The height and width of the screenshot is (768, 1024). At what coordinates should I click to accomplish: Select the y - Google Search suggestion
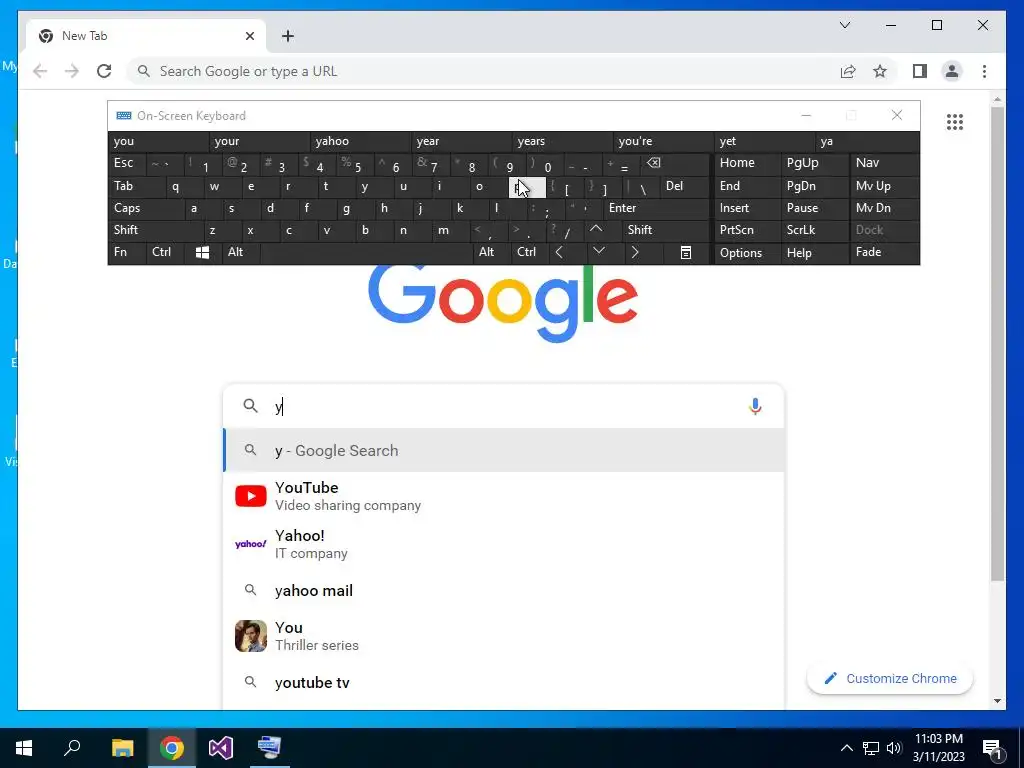tap(504, 451)
